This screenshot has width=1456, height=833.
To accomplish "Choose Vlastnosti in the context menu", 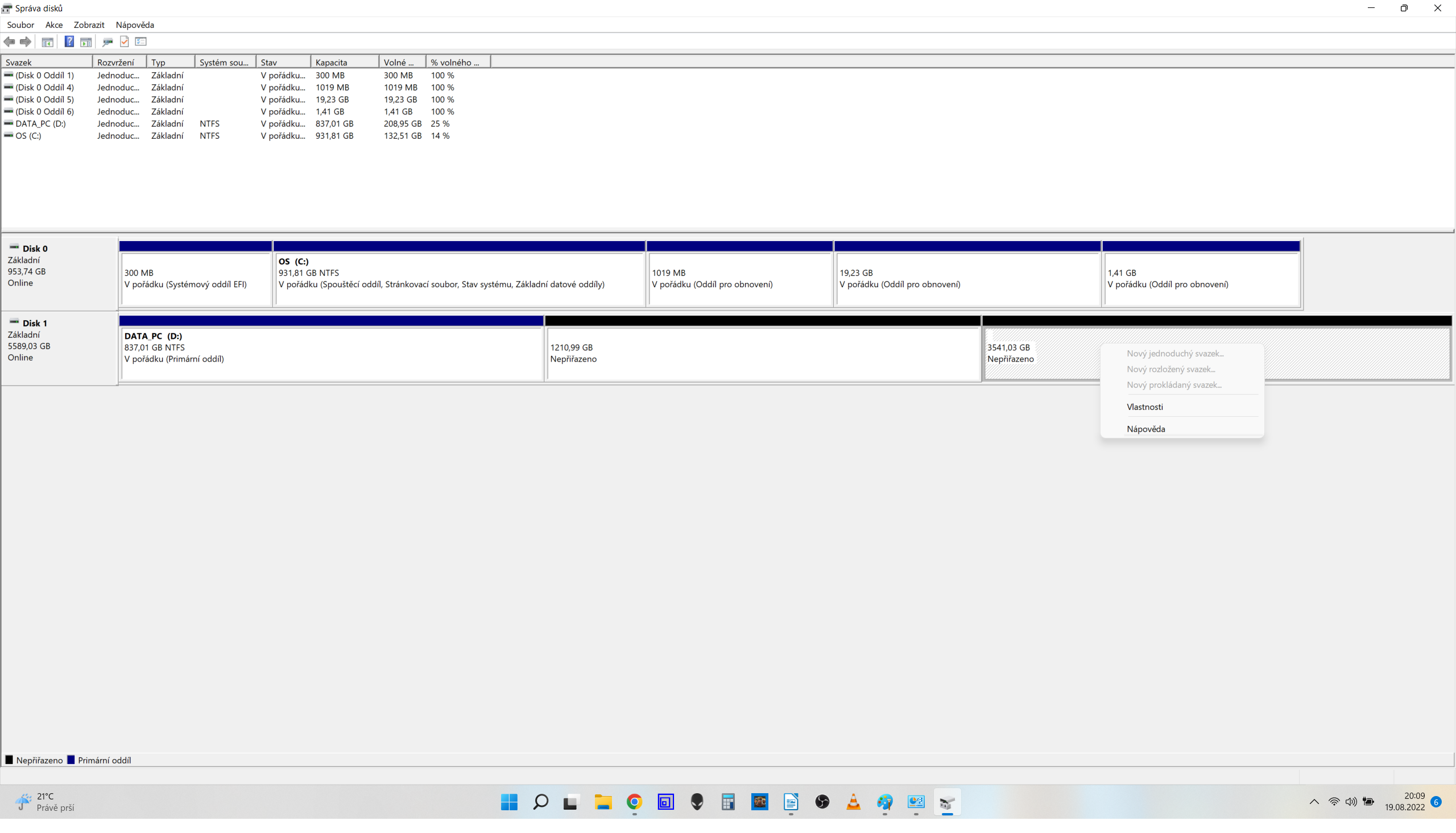I will pos(1145,407).
